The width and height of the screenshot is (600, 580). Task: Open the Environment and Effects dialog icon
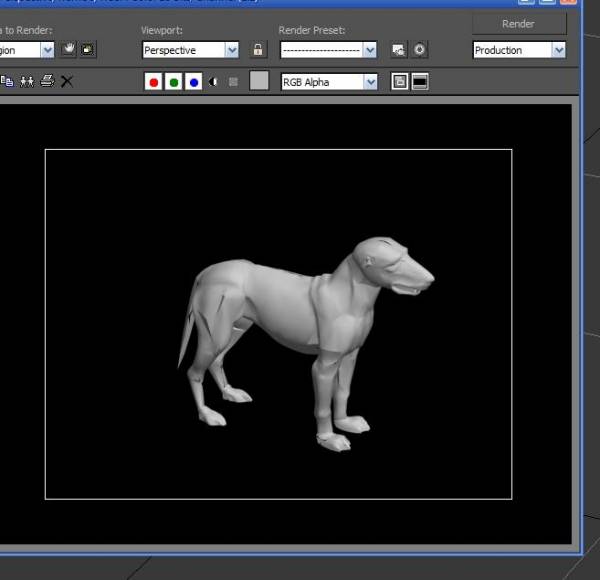[419, 50]
